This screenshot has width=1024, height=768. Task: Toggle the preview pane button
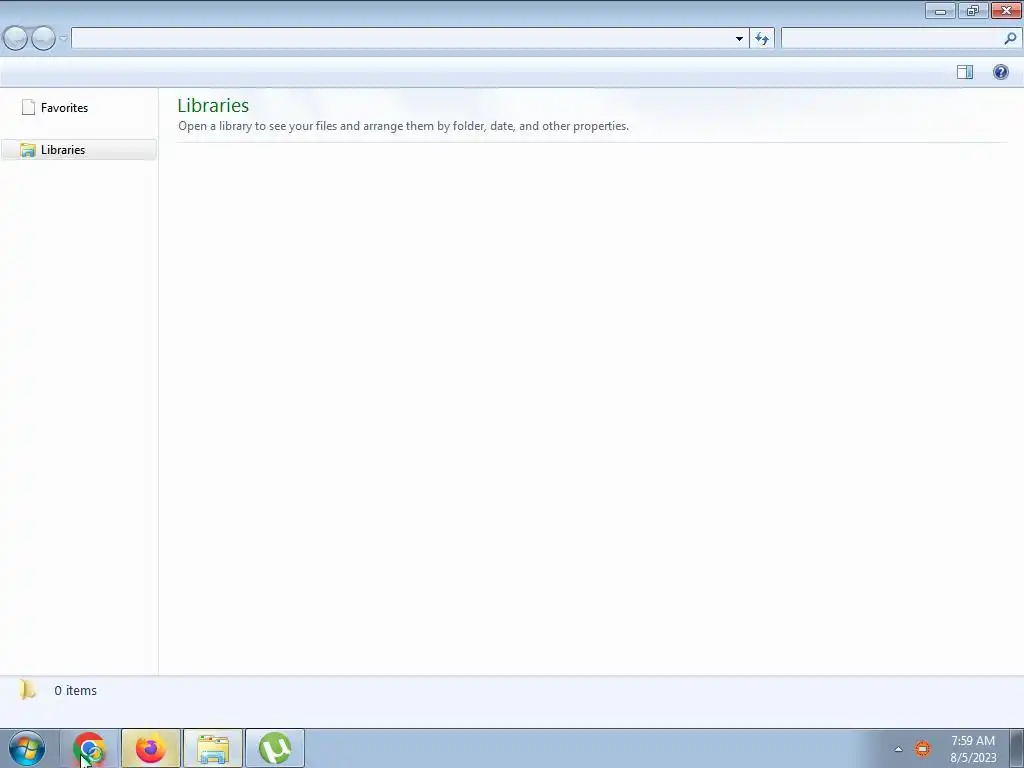click(x=965, y=72)
